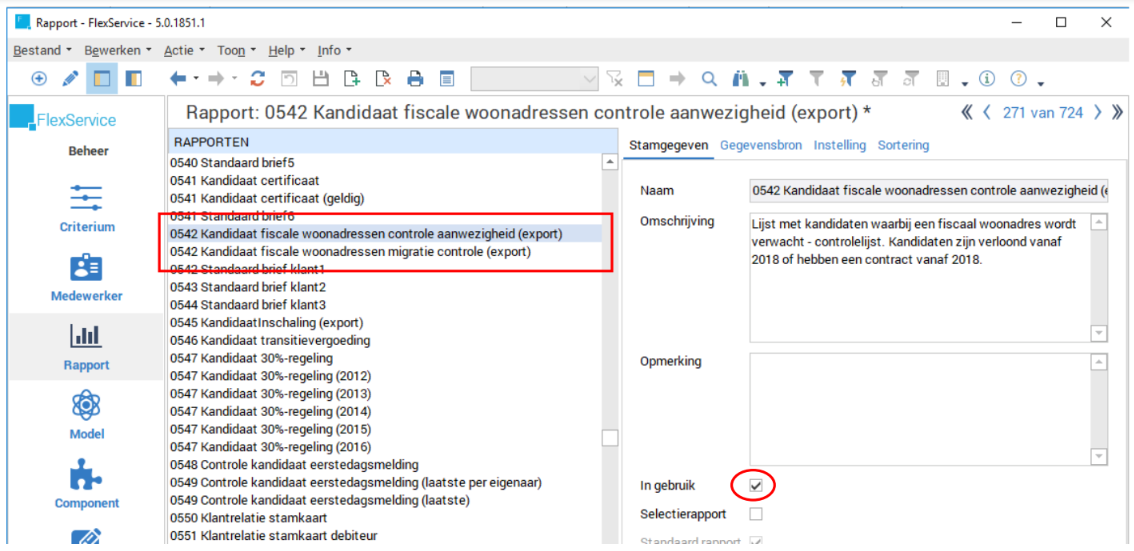This screenshot has height=551, width=1134.
Task: Click the red refresh icon in toolbar
Action: coord(258,79)
